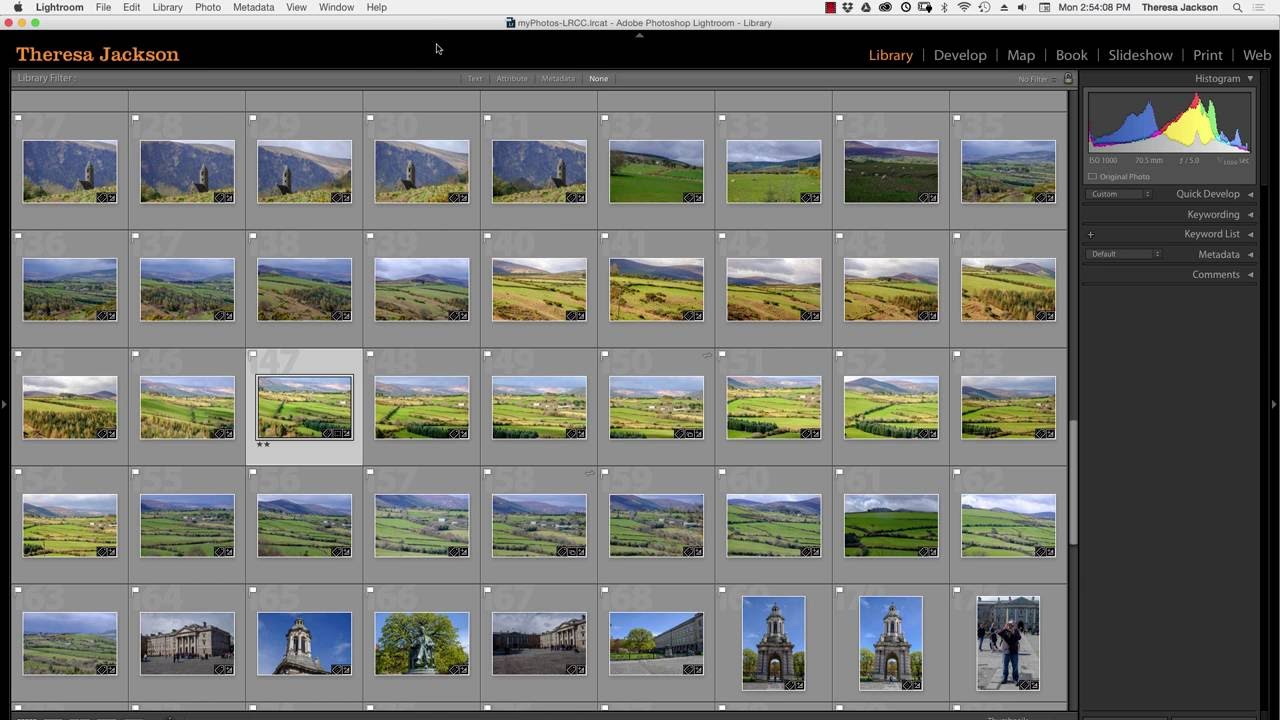Toggle flag on thumbnail 162
Image resolution: width=1280 pixels, height=720 pixels.
(957, 472)
